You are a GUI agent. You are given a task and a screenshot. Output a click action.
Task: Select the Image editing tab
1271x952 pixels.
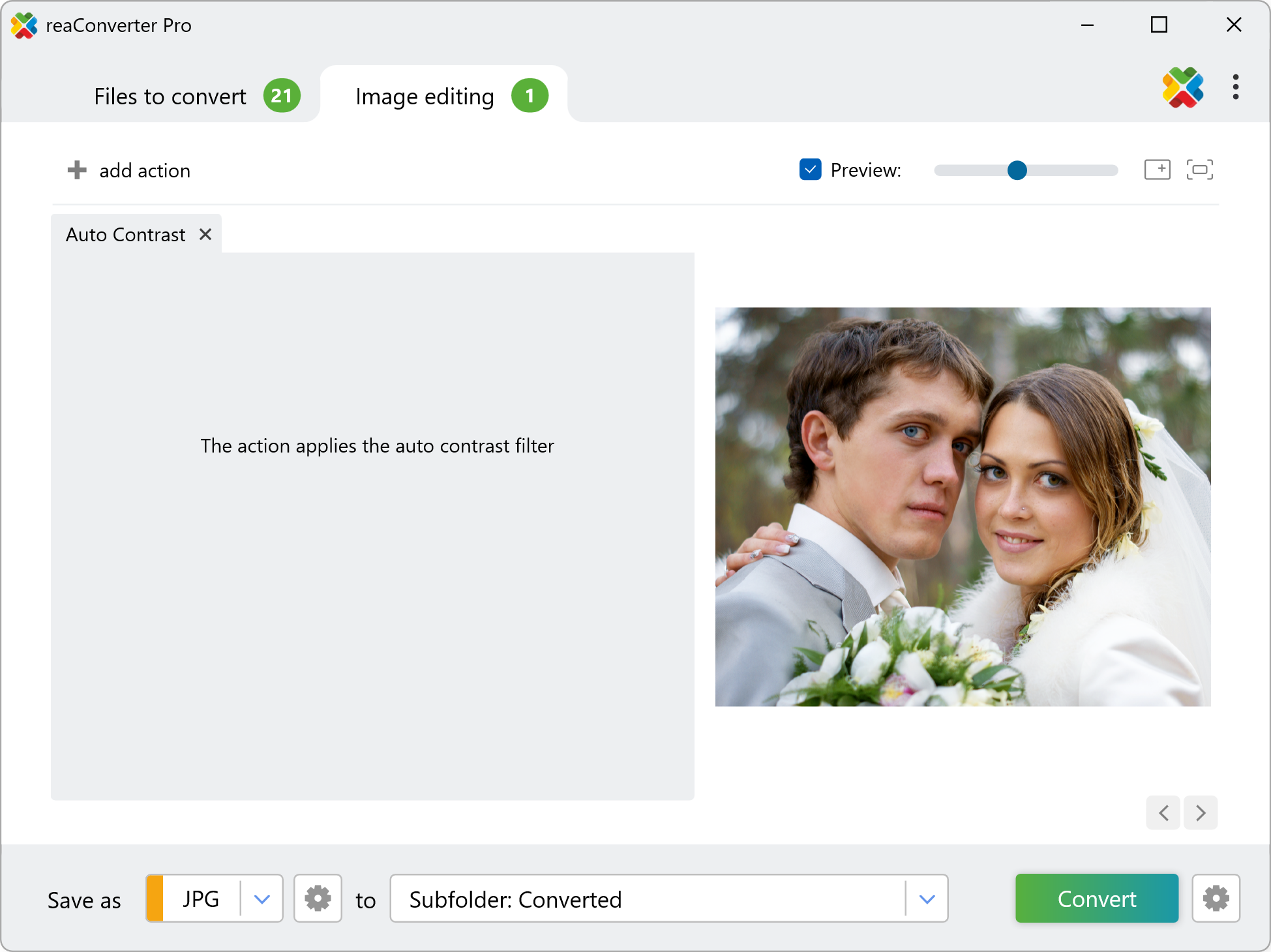point(425,97)
